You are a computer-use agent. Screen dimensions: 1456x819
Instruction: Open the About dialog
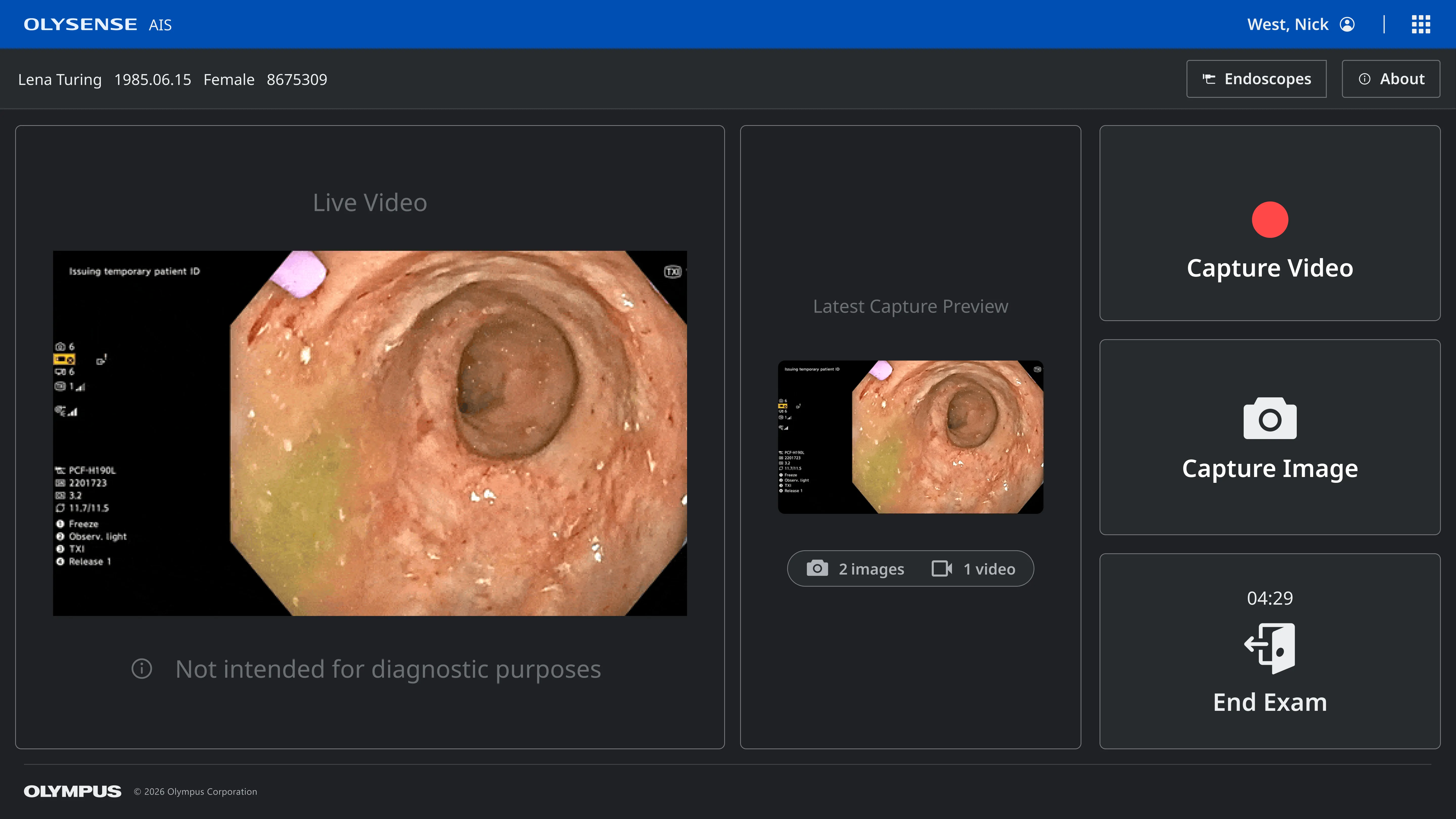click(1391, 79)
